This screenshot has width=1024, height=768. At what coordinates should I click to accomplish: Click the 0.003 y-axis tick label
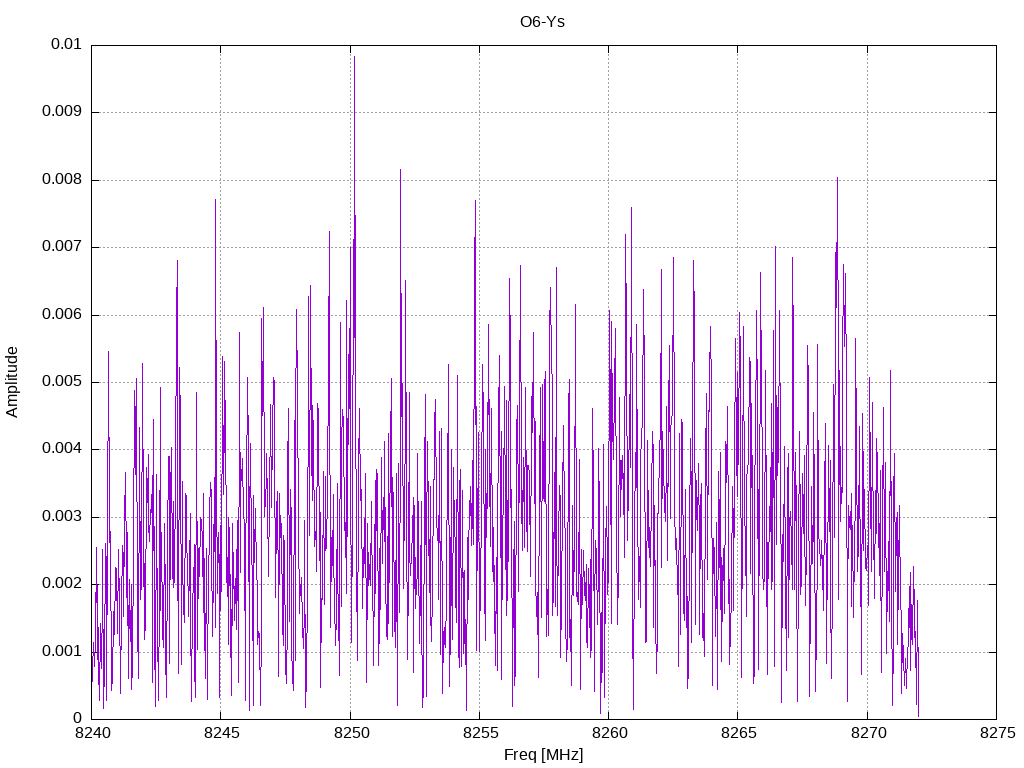tap(62, 517)
